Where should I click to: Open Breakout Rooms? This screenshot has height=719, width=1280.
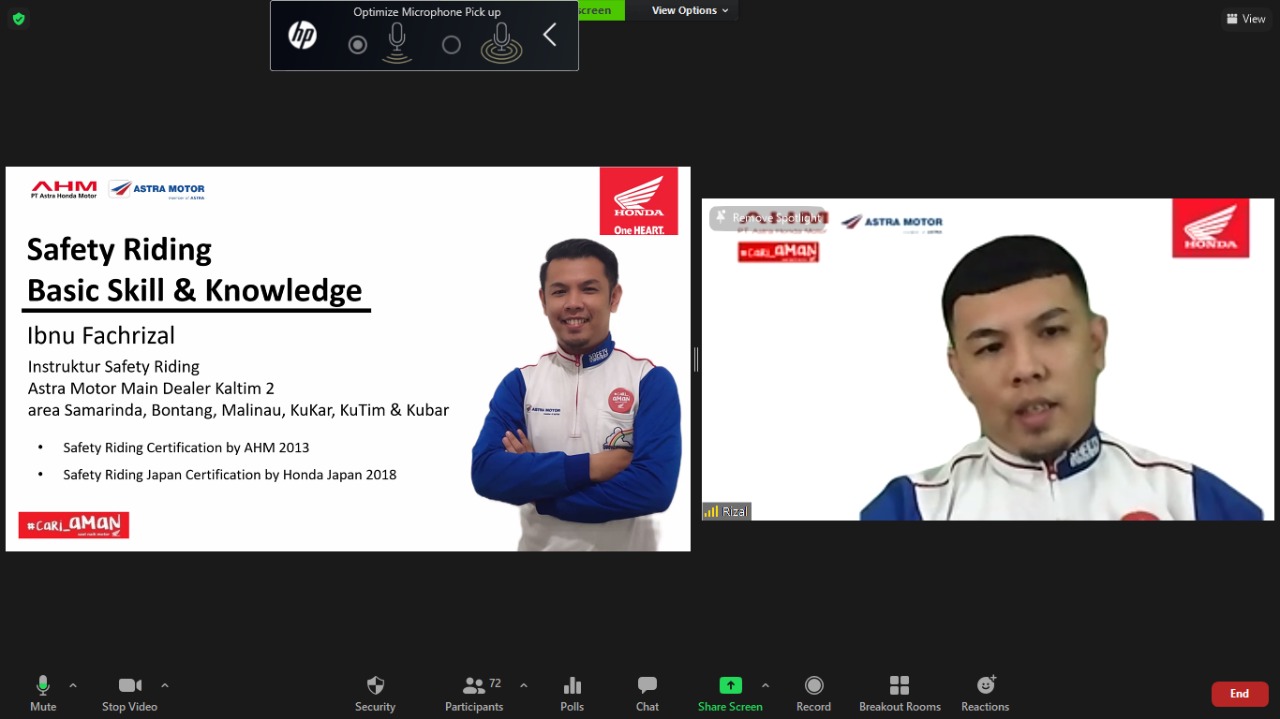[x=900, y=693]
